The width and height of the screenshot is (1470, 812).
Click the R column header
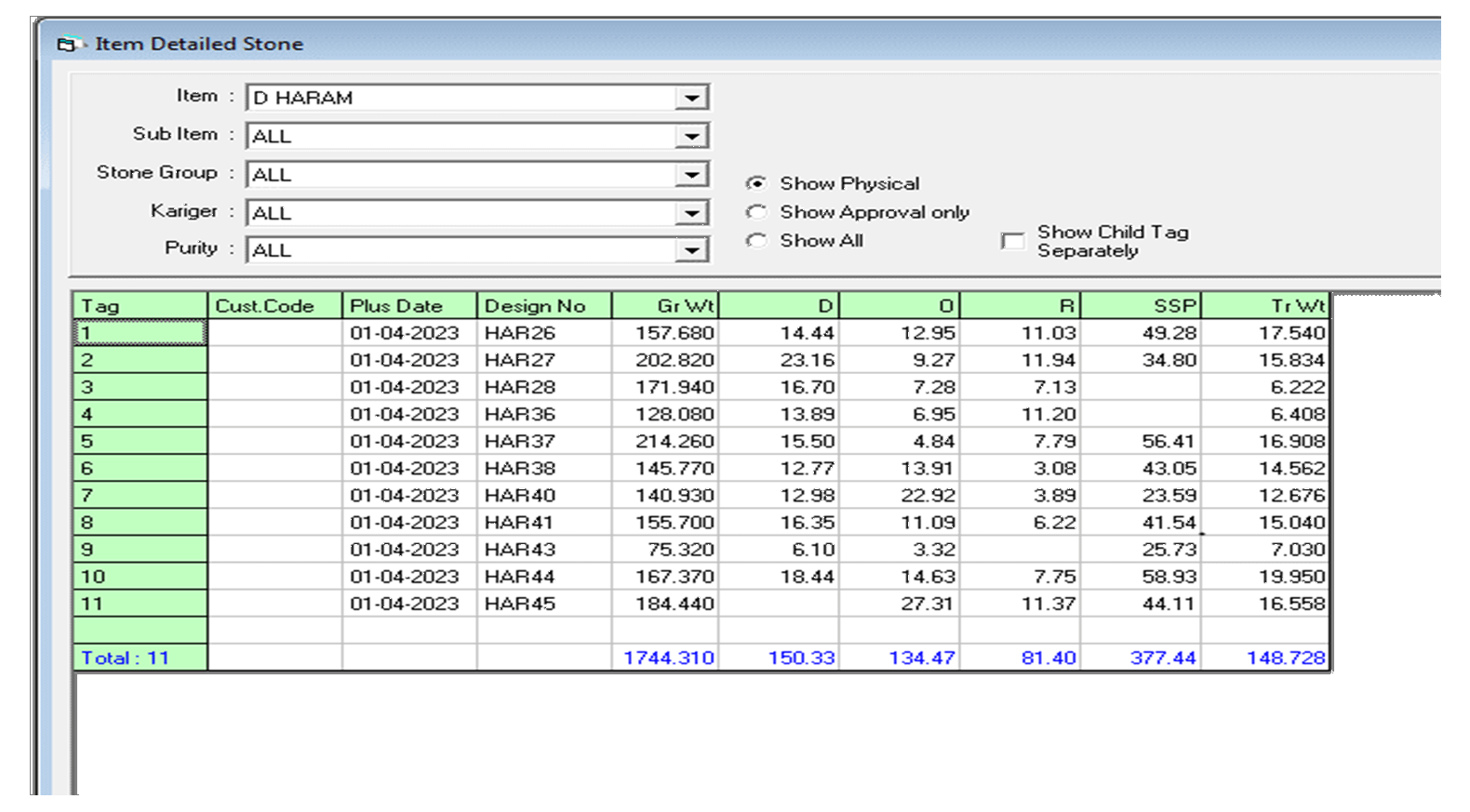(1022, 306)
